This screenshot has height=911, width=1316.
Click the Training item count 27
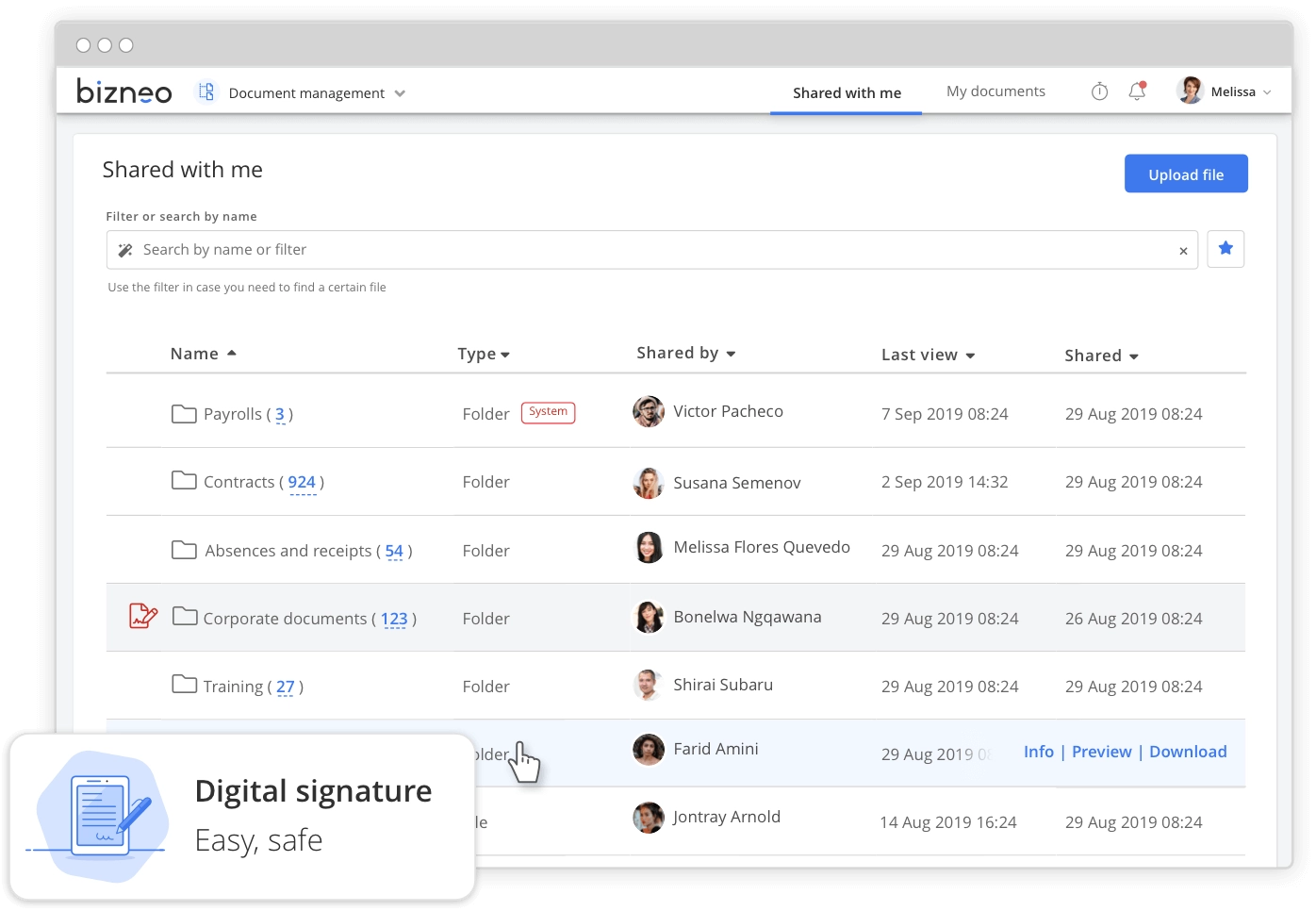point(286,687)
